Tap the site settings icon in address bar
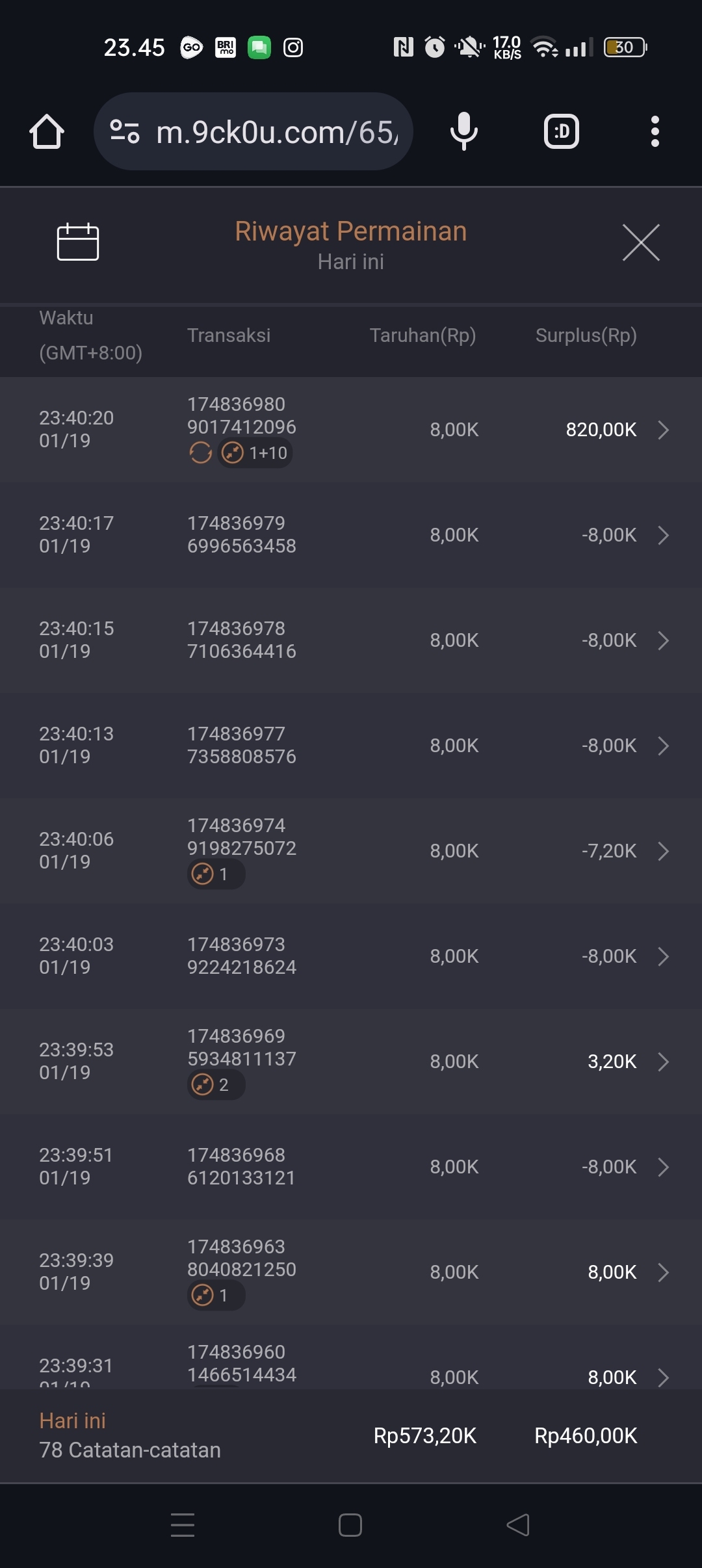 click(x=125, y=131)
